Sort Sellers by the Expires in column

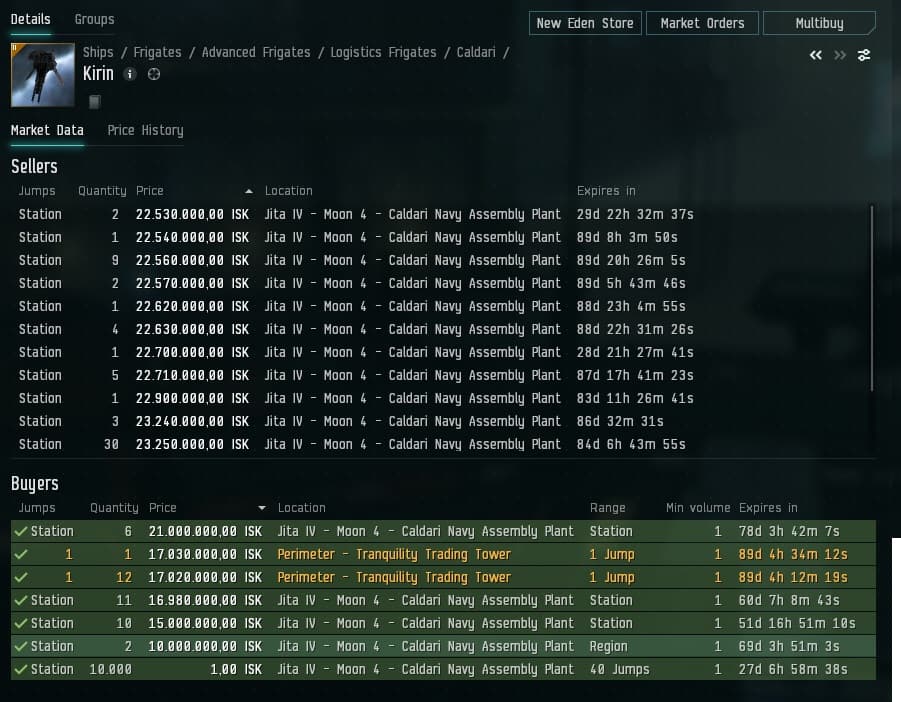coord(606,190)
